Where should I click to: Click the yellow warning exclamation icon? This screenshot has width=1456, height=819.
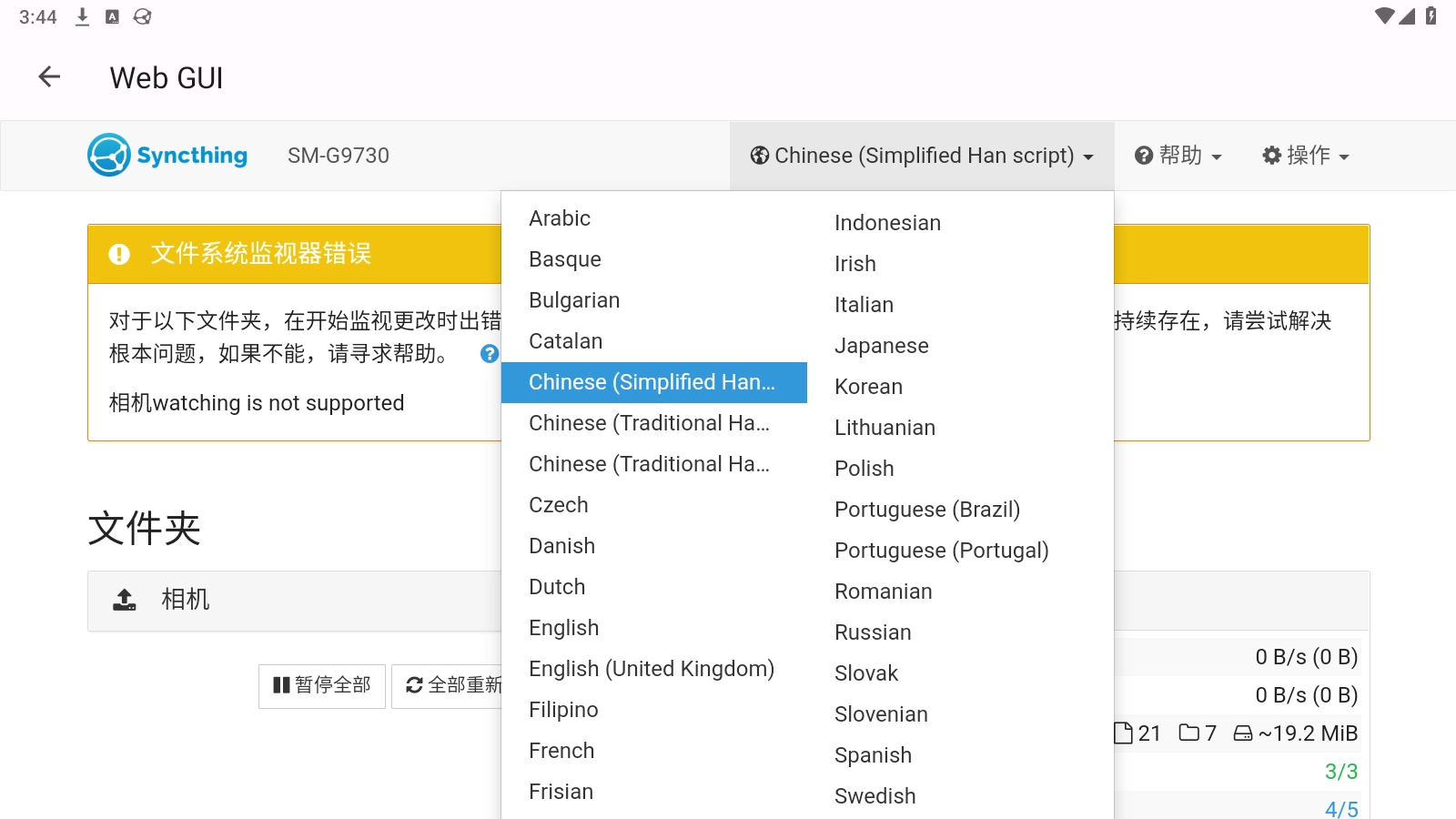click(x=119, y=254)
